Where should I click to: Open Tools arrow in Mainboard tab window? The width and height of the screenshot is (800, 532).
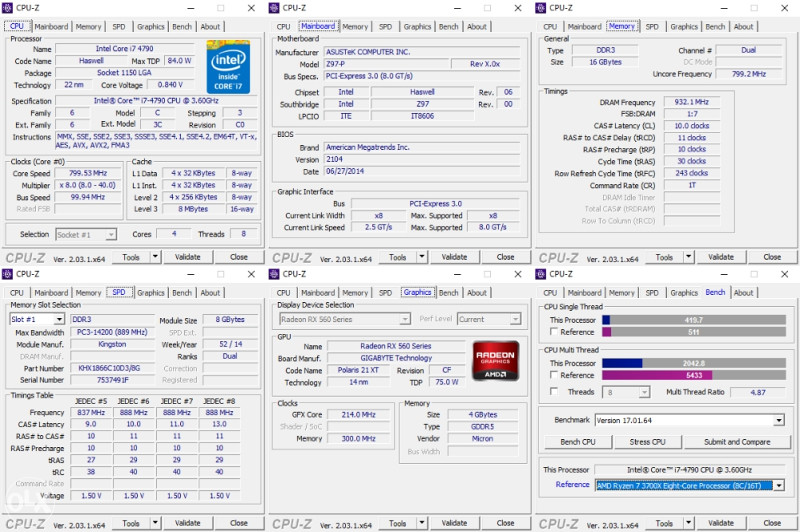[422, 257]
